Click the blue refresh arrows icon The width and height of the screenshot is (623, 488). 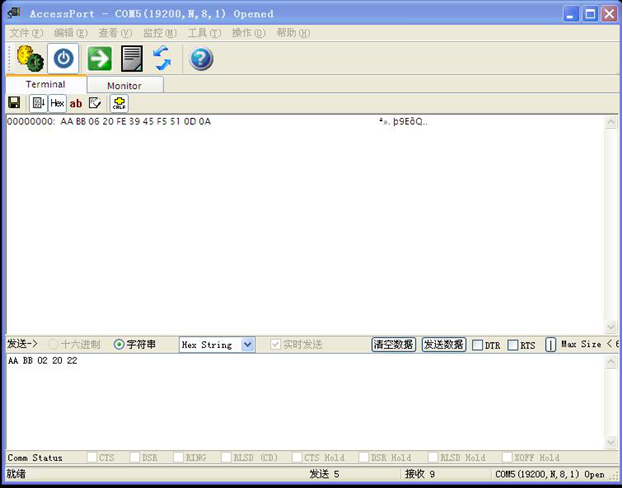pyautogui.click(x=162, y=58)
